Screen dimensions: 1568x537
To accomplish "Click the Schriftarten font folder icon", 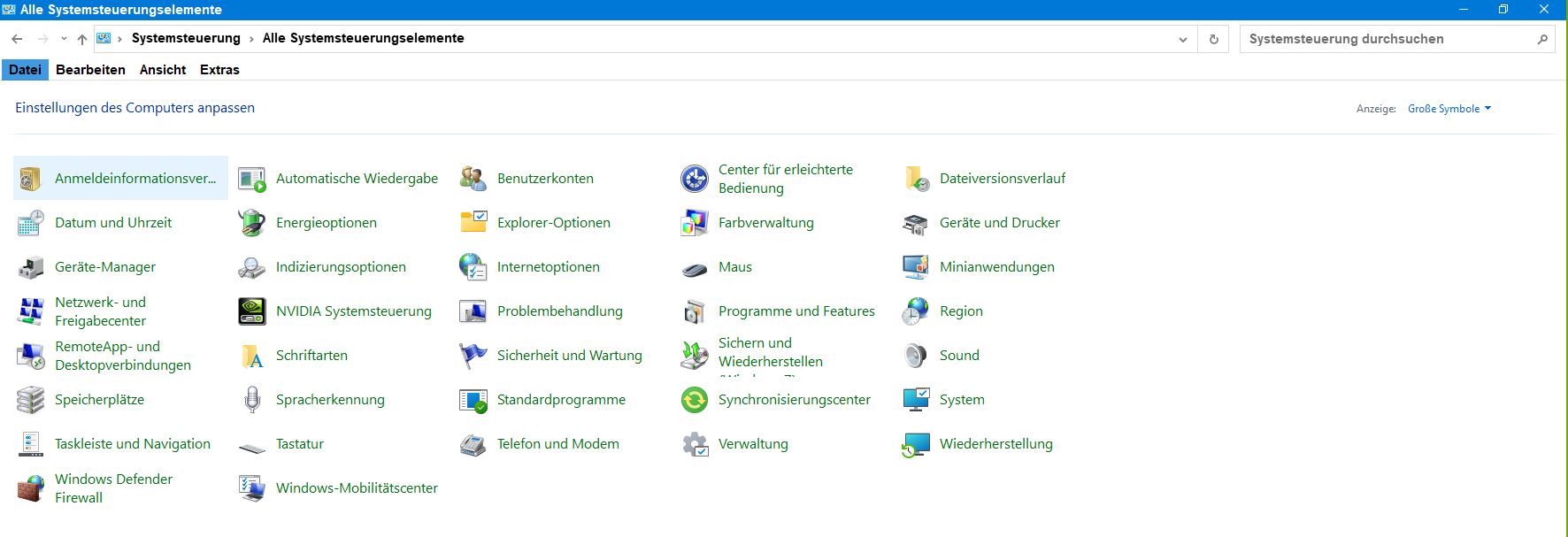I will coord(251,356).
